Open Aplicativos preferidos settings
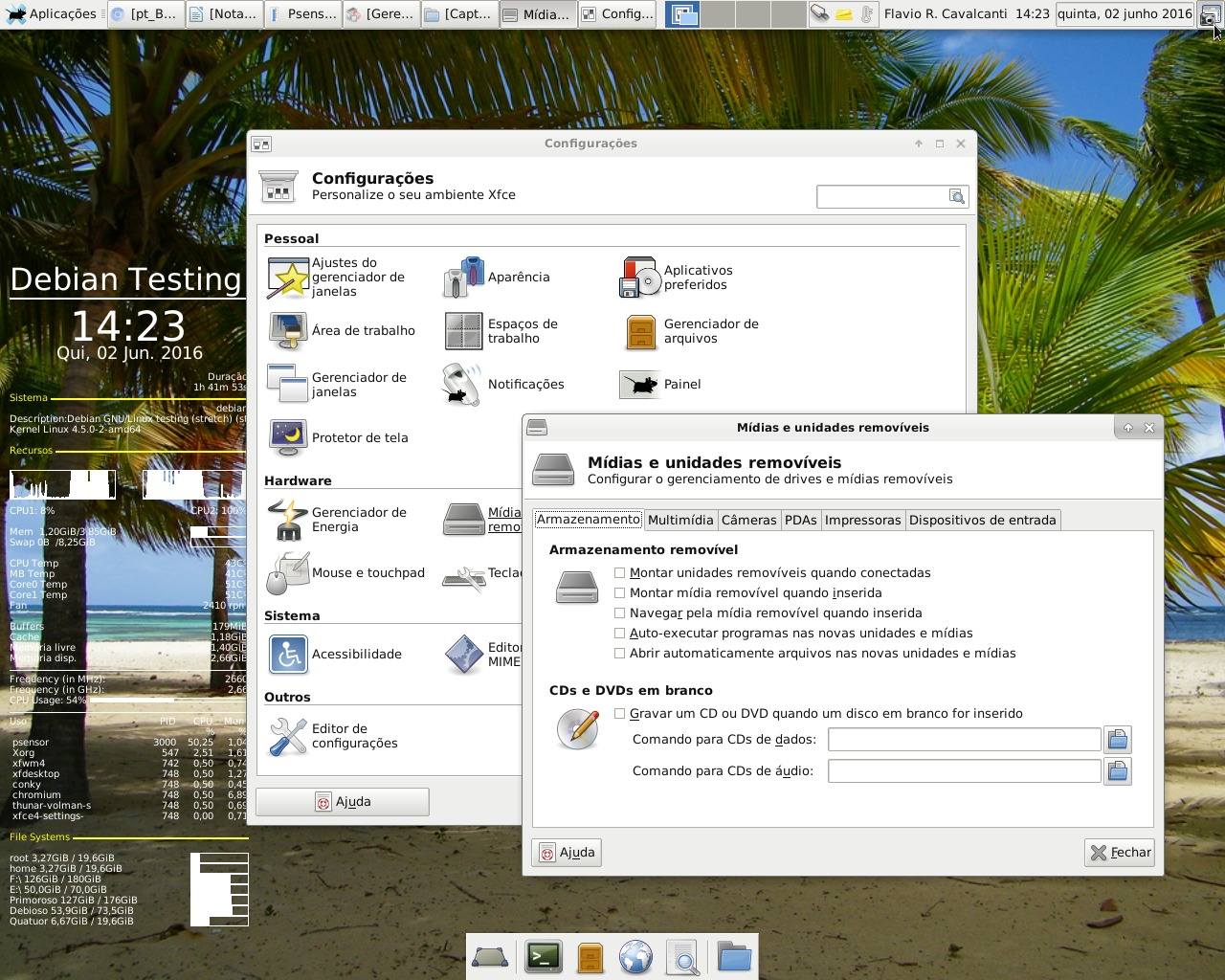The image size is (1225, 980). [x=640, y=278]
